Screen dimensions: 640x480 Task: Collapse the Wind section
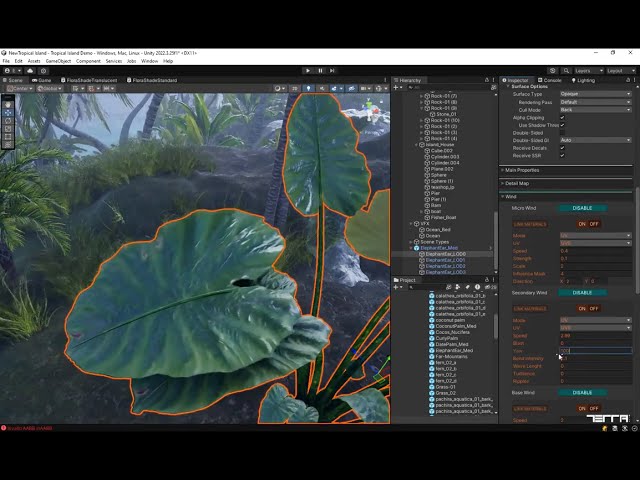click(566, 197)
